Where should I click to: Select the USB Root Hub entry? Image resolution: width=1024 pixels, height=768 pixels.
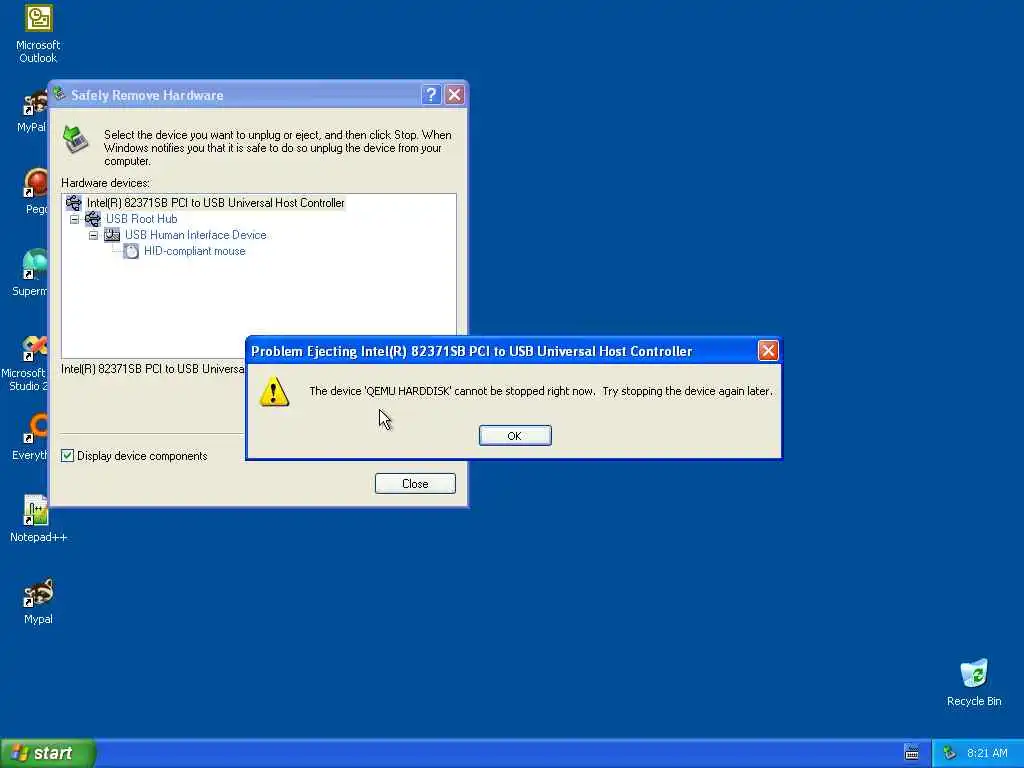[x=141, y=219]
